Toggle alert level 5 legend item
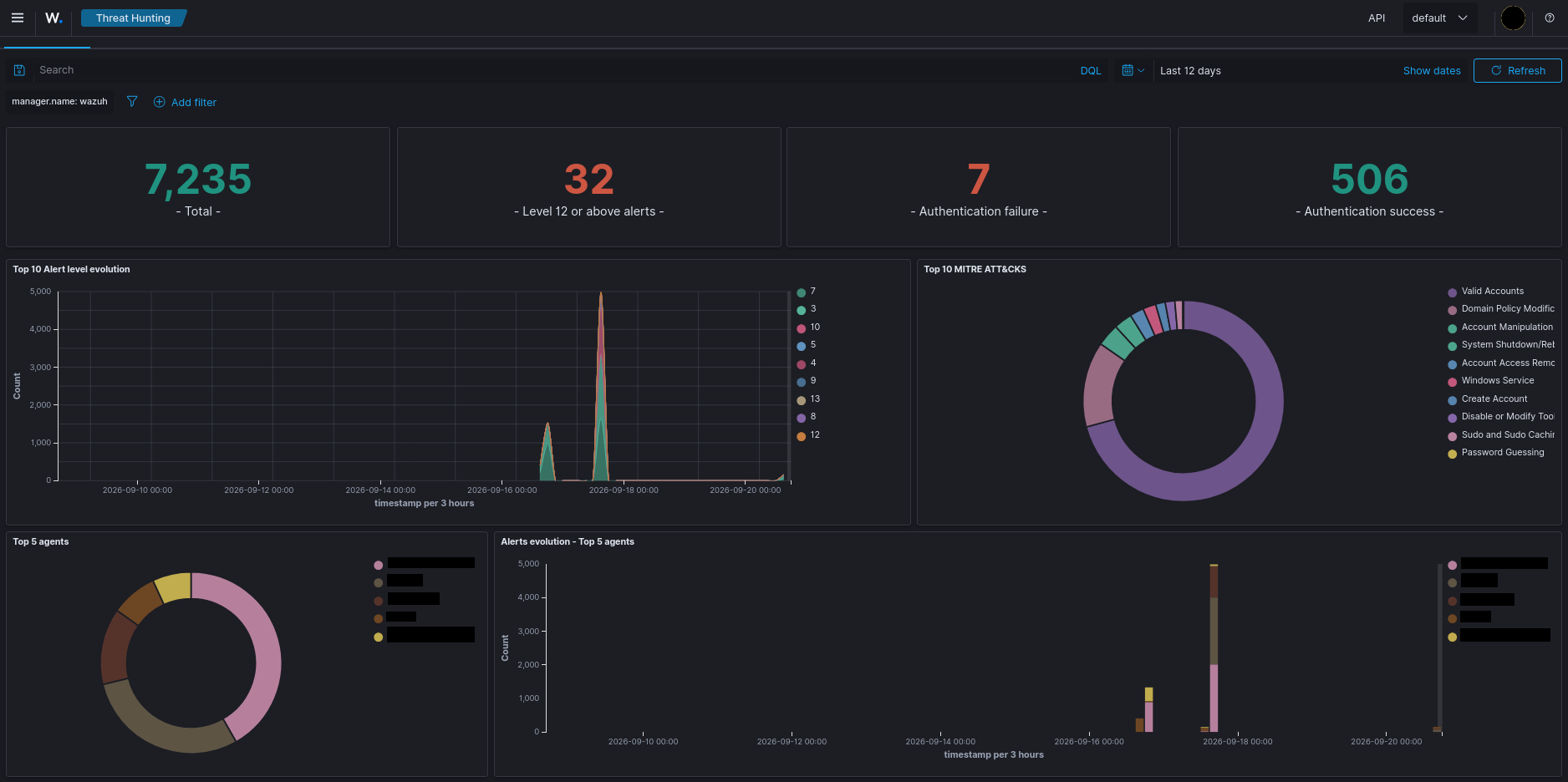Viewport: 1568px width, 782px height. point(807,345)
